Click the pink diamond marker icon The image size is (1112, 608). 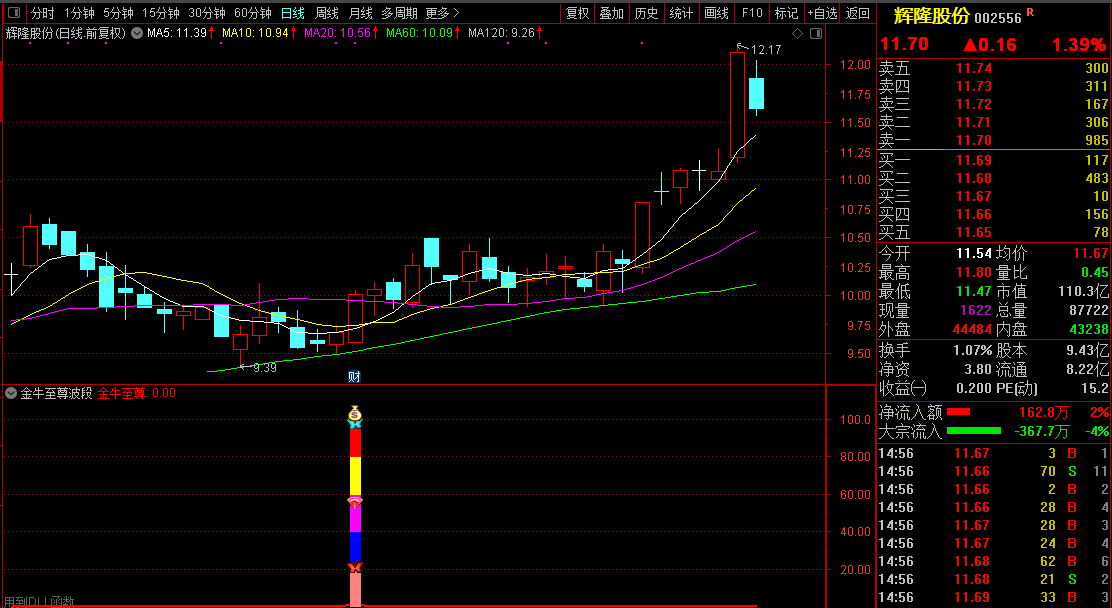click(354, 502)
